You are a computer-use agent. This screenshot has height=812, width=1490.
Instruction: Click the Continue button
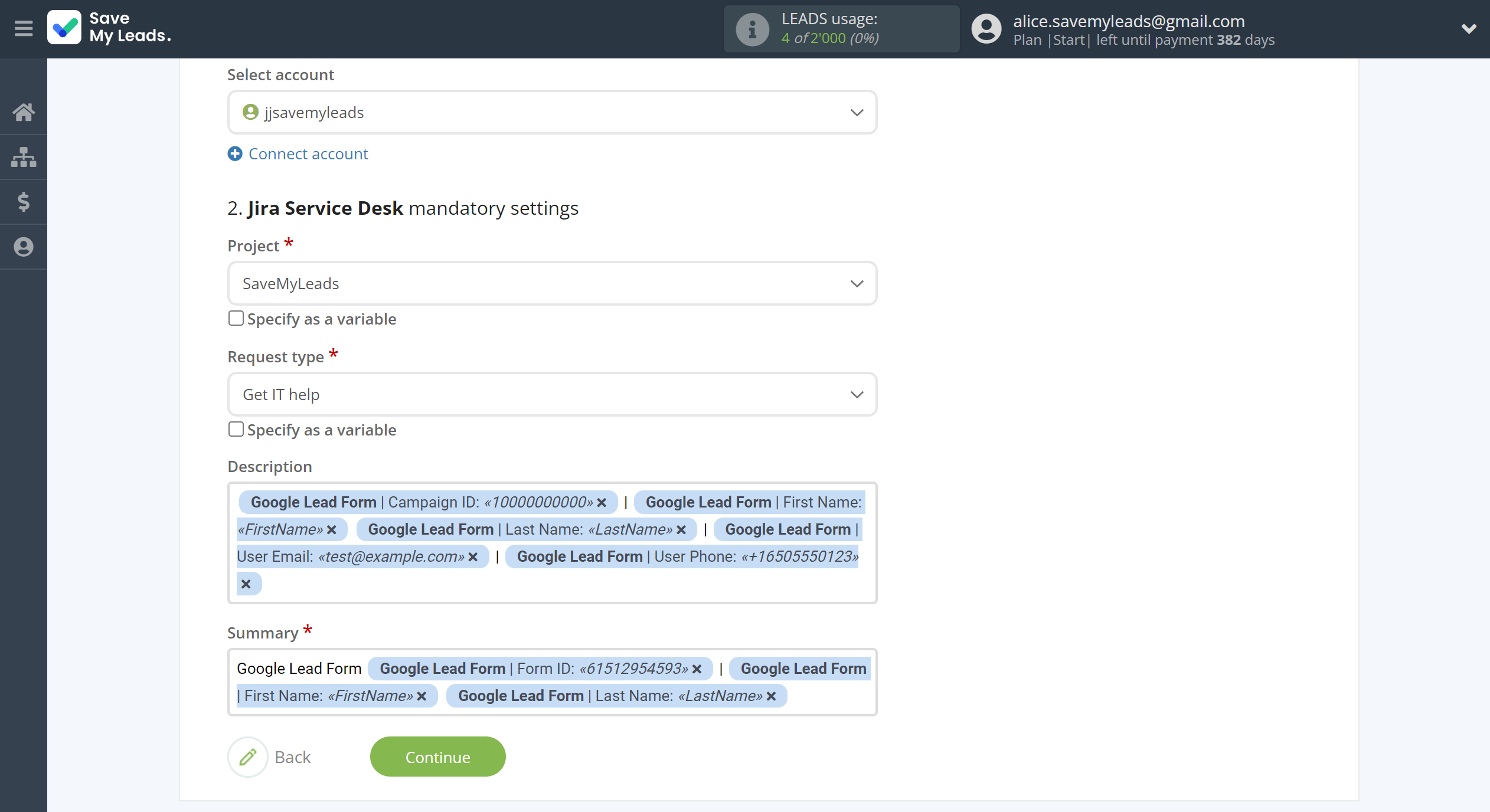[x=437, y=757]
